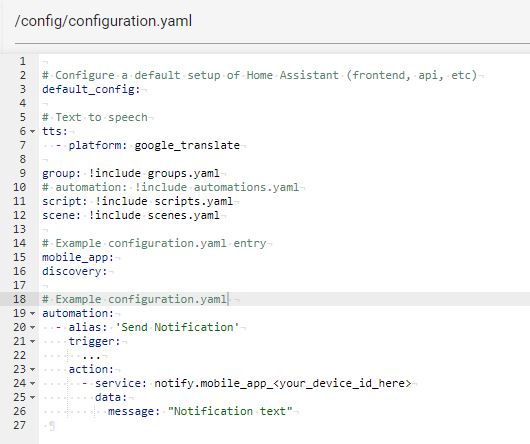Screen dimensions: 530x444
Task: Click line number 27 in the gutter
Action: click(x=19, y=425)
